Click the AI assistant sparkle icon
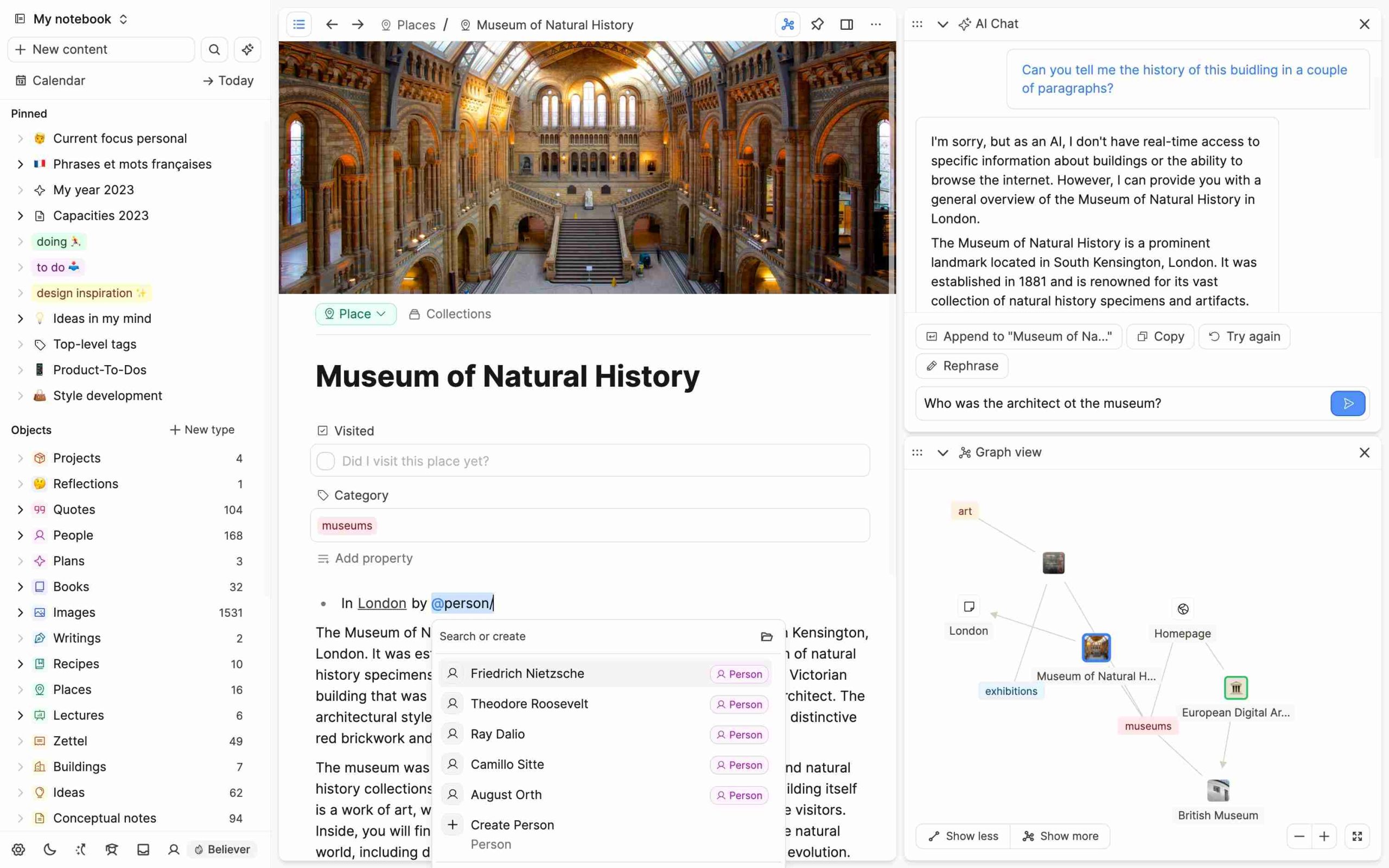Screen dimensions: 1389x868 click(x=247, y=49)
